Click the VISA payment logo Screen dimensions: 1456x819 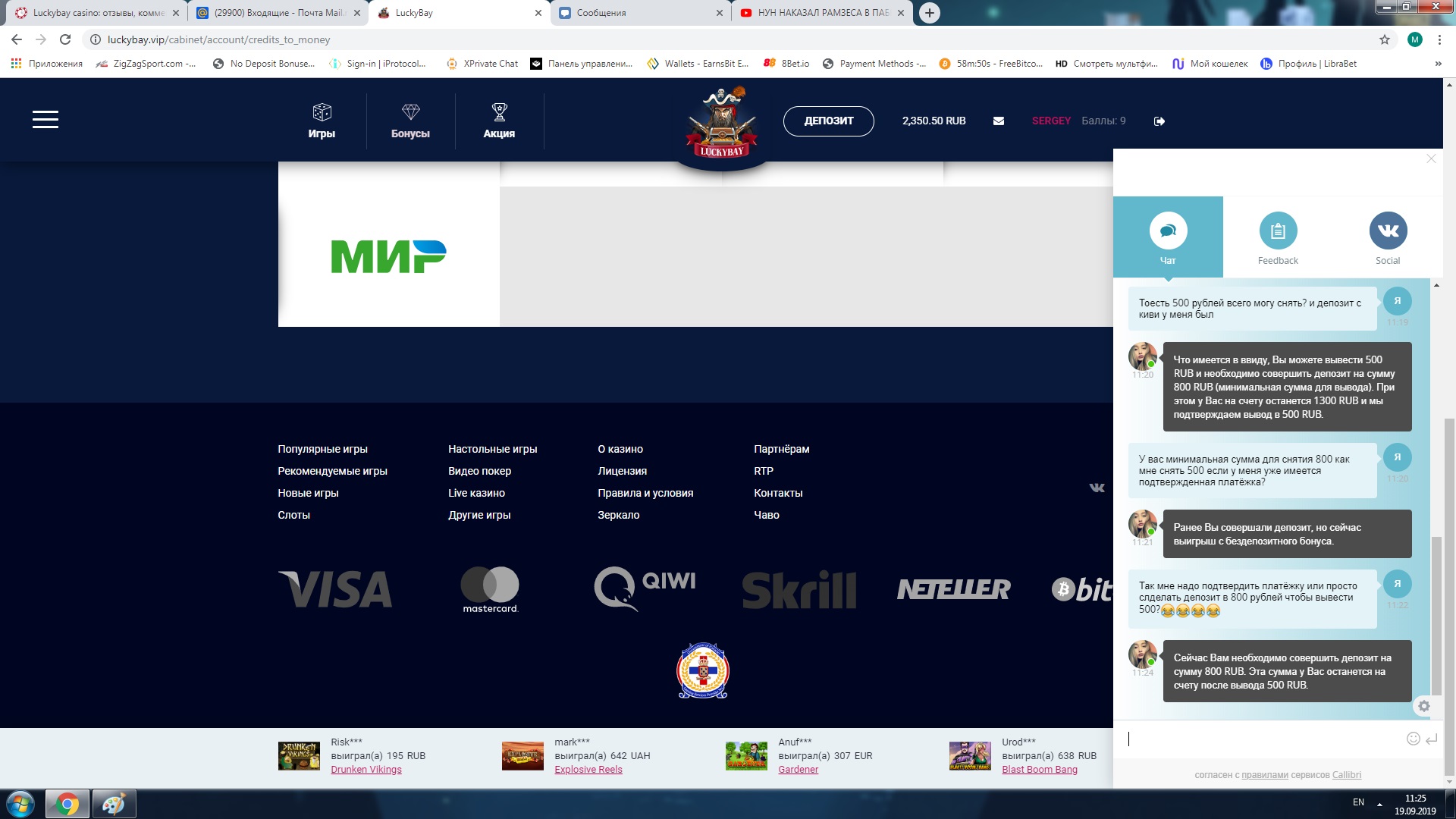click(x=335, y=589)
